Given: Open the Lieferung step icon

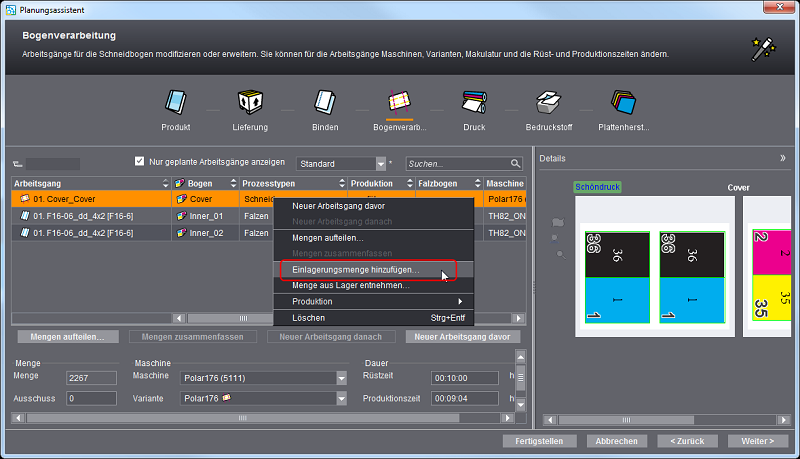Looking at the screenshot, I should tap(249, 102).
